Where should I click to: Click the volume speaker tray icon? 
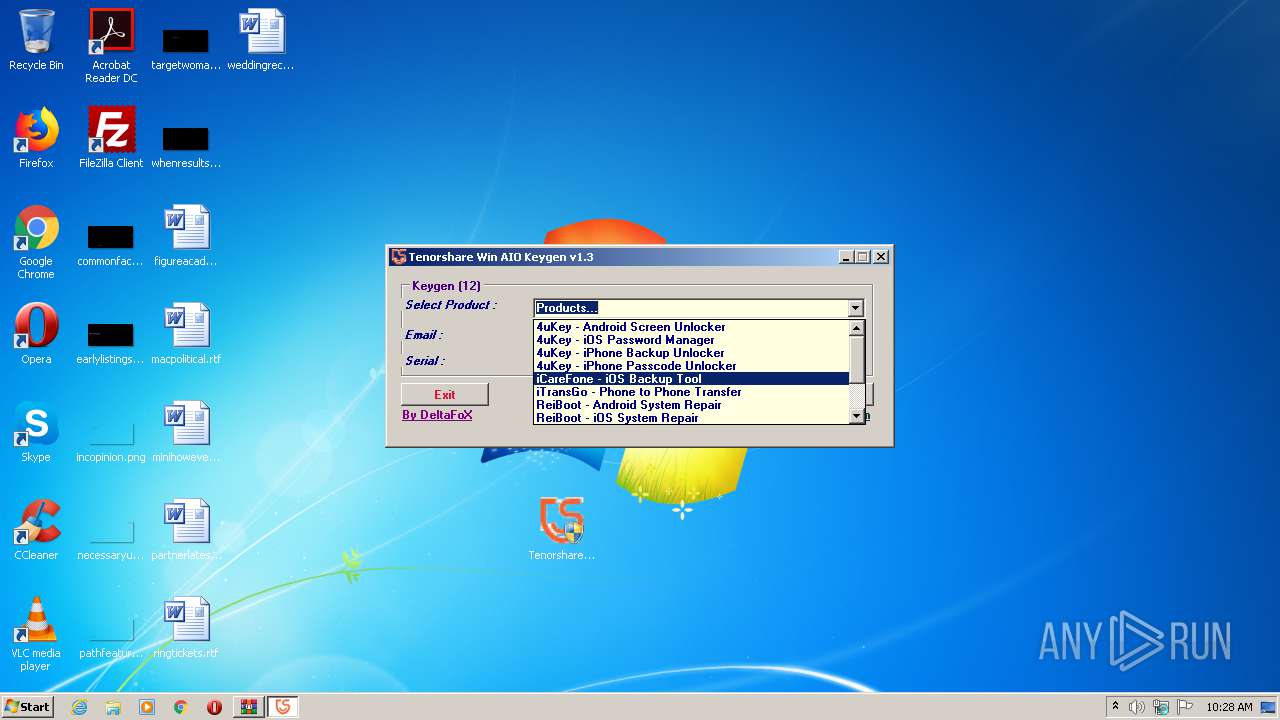pos(1137,707)
